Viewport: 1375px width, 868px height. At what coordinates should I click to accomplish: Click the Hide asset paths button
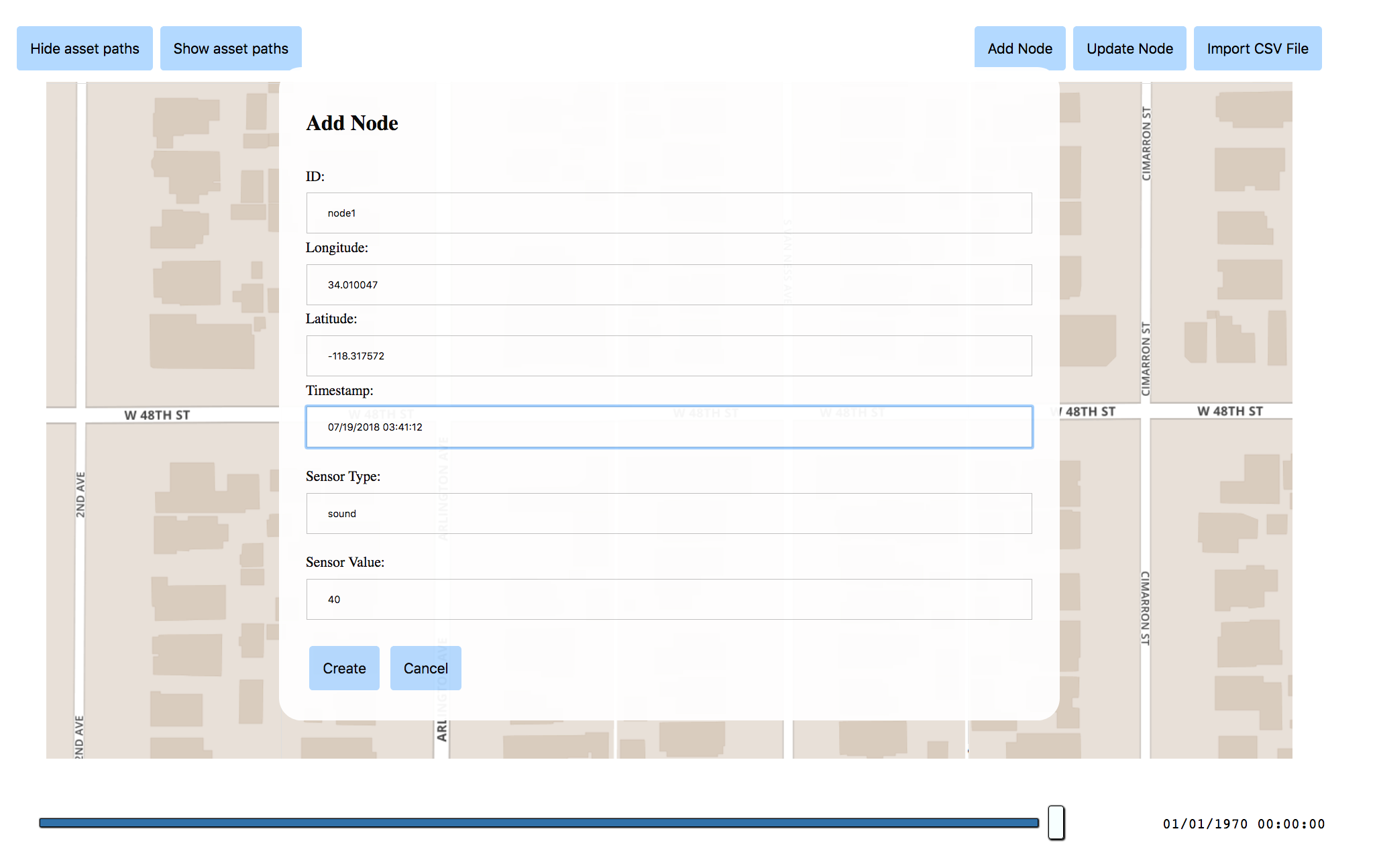coord(85,48)
